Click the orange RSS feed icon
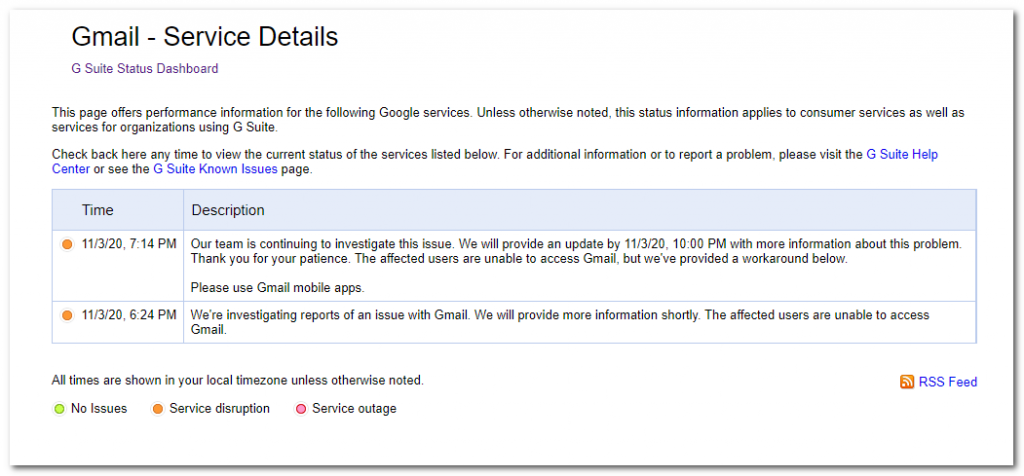1024x476 pixels. click(x=907, y=382)
